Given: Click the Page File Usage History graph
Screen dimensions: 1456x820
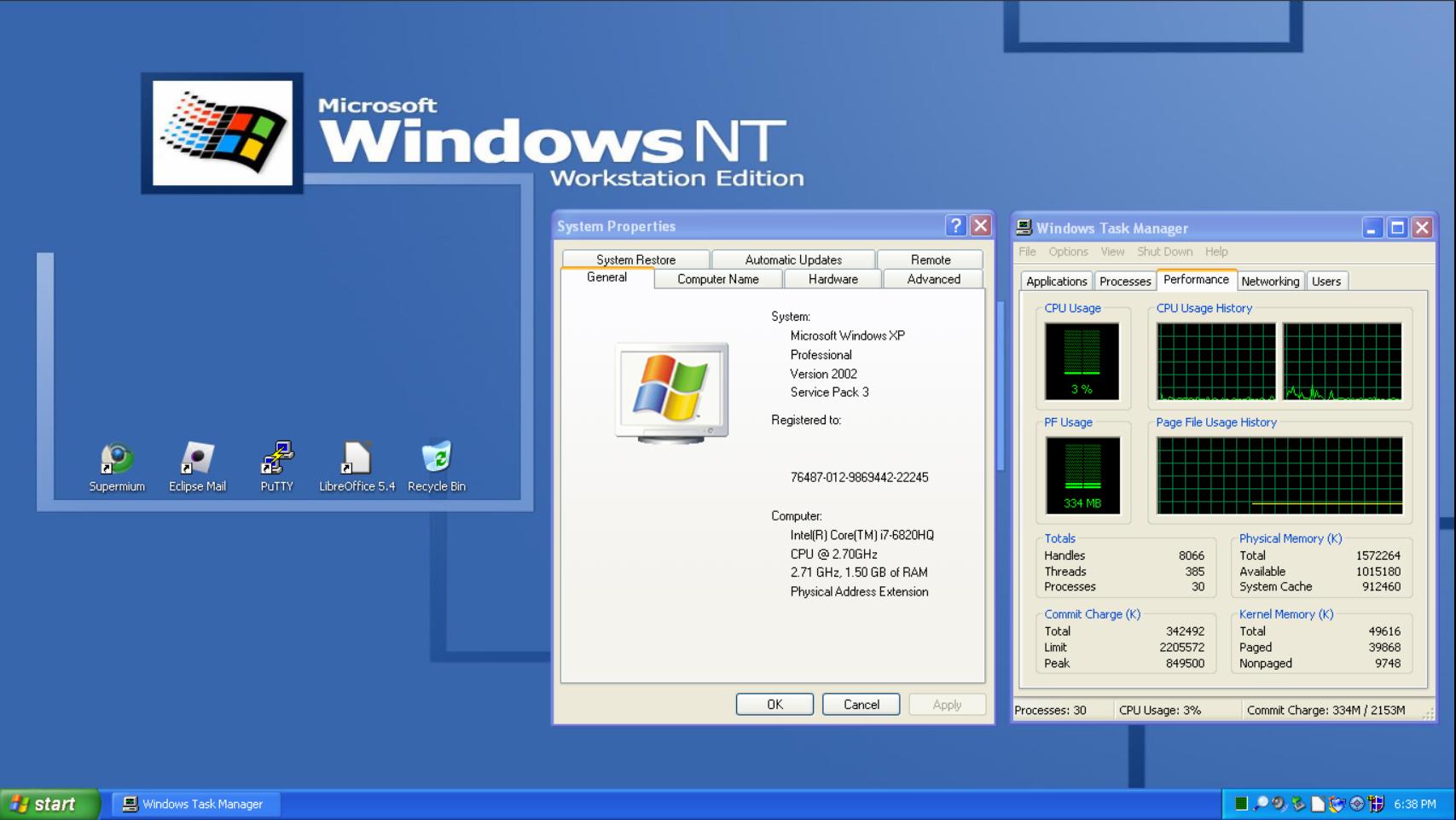Looking at the screenshot, I should [1279, 475].
